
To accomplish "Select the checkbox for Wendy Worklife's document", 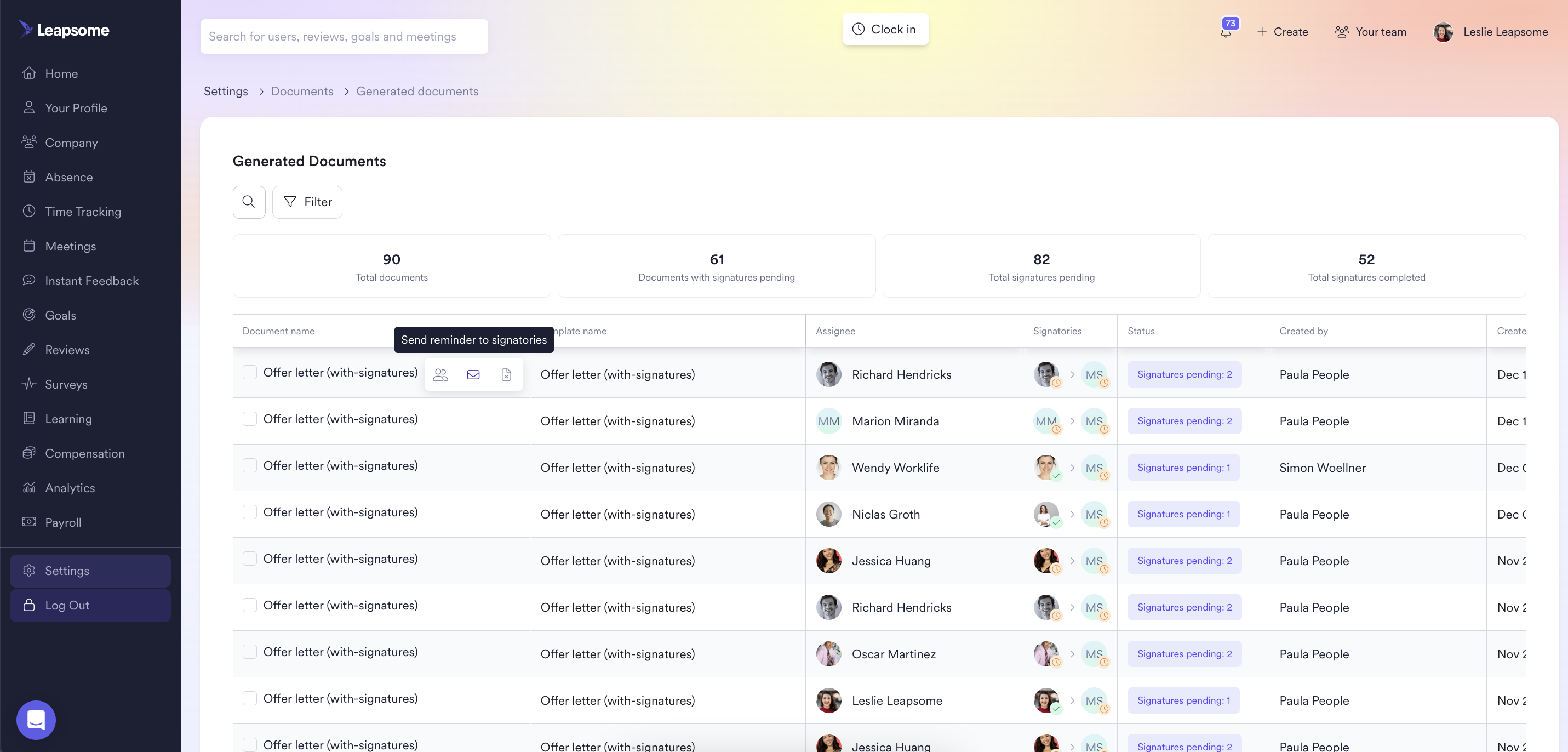I will tap(250, 466).
